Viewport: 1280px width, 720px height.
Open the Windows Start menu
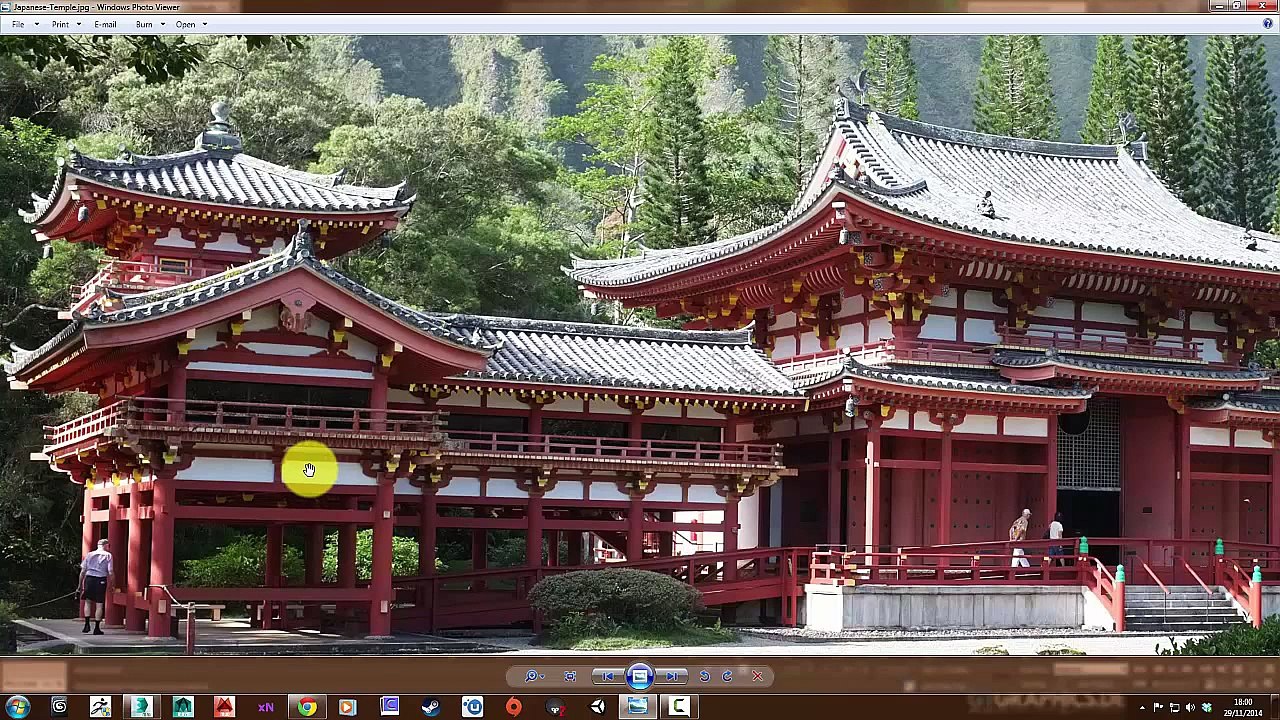[x=17, y=708]
